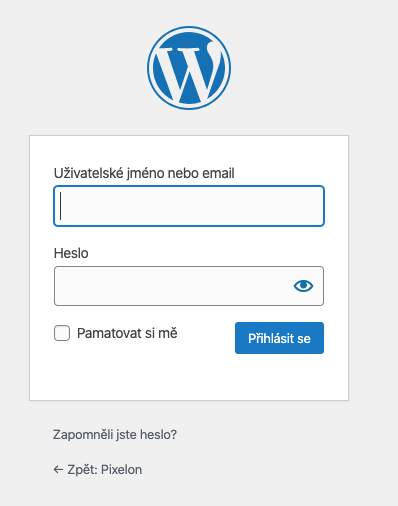The height and width of the screenshot is (506, 398).
Task: Click the Uživatelské jméno nebo email label
Action: [x=144, y=173]
